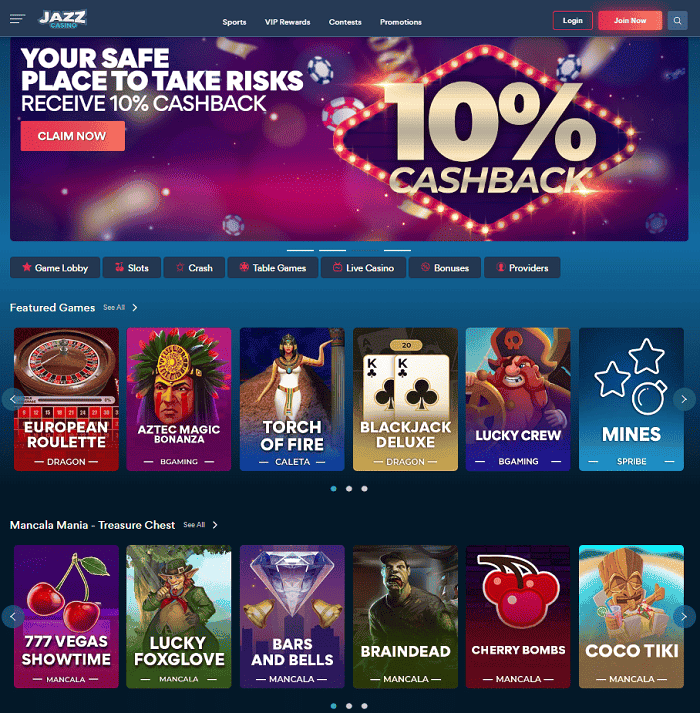Expand Featured Games See All chevron
The height and width of the screenshot is (713, 700).
point(135,308)
